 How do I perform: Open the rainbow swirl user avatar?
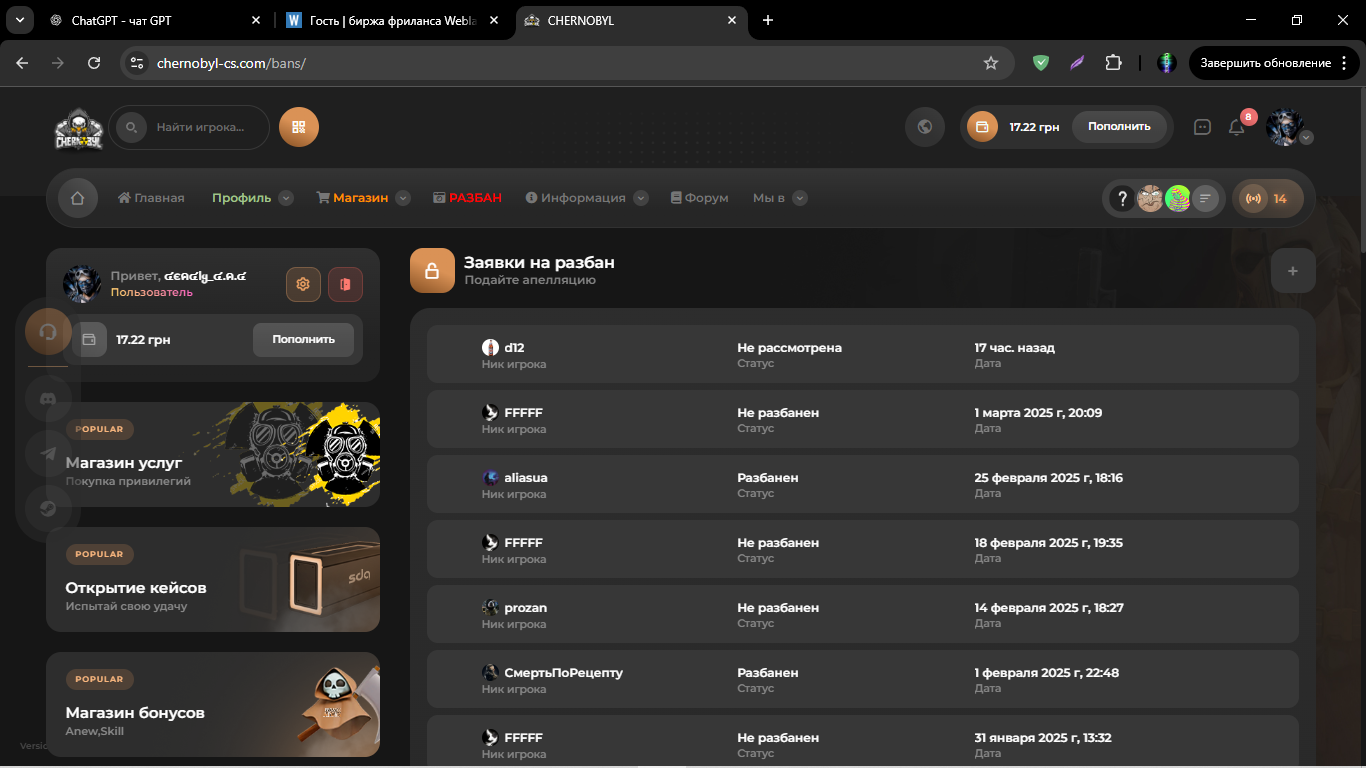click(x=1178, y=198)
